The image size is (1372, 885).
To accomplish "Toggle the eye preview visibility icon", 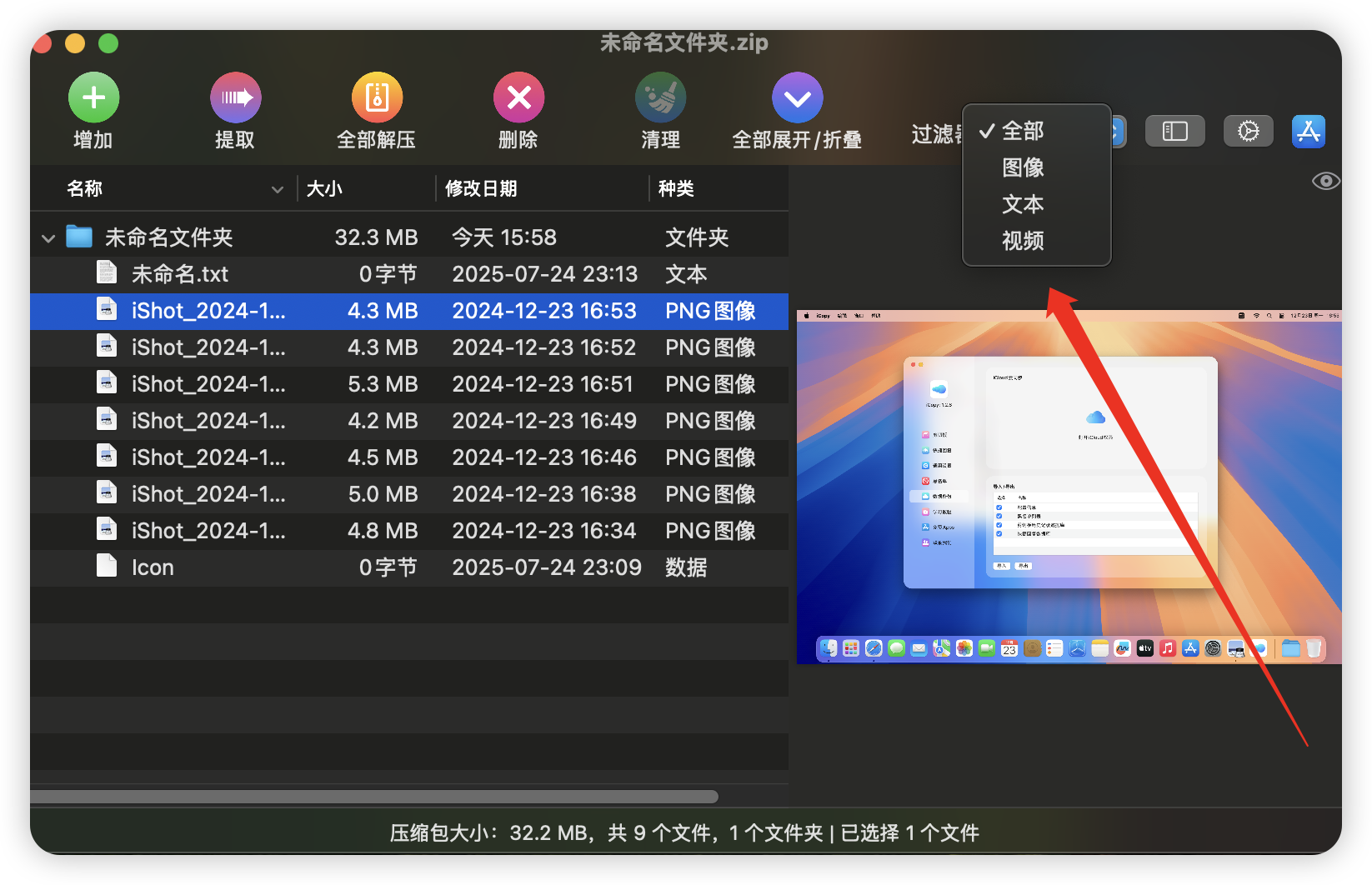I will click(x=1325, y=181).
